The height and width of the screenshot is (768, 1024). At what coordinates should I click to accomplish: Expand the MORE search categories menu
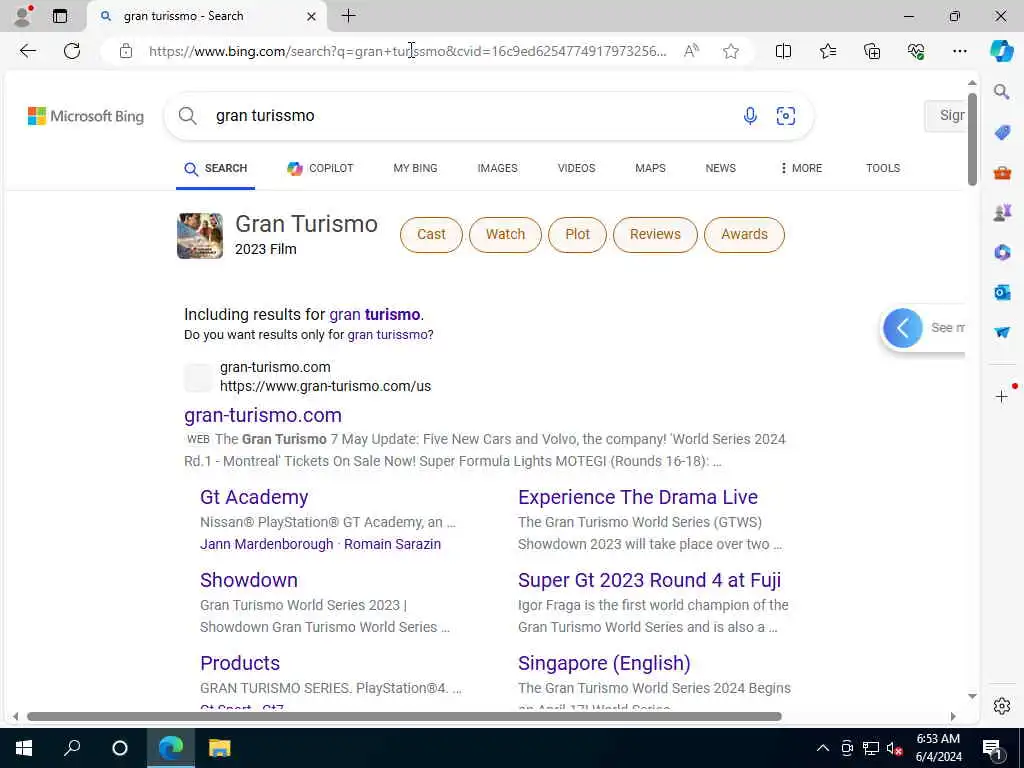(x=801, y=168)
